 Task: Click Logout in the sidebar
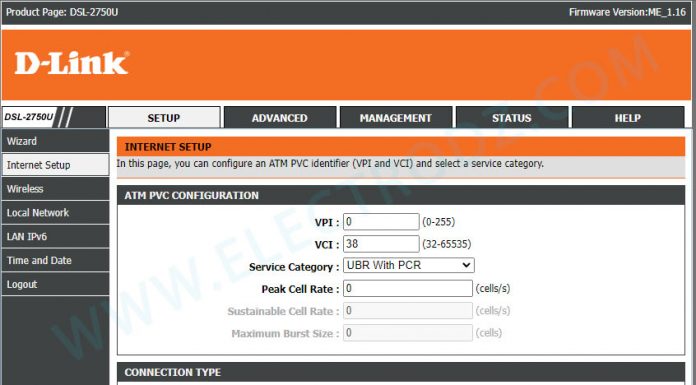click(x=55, y=284)
